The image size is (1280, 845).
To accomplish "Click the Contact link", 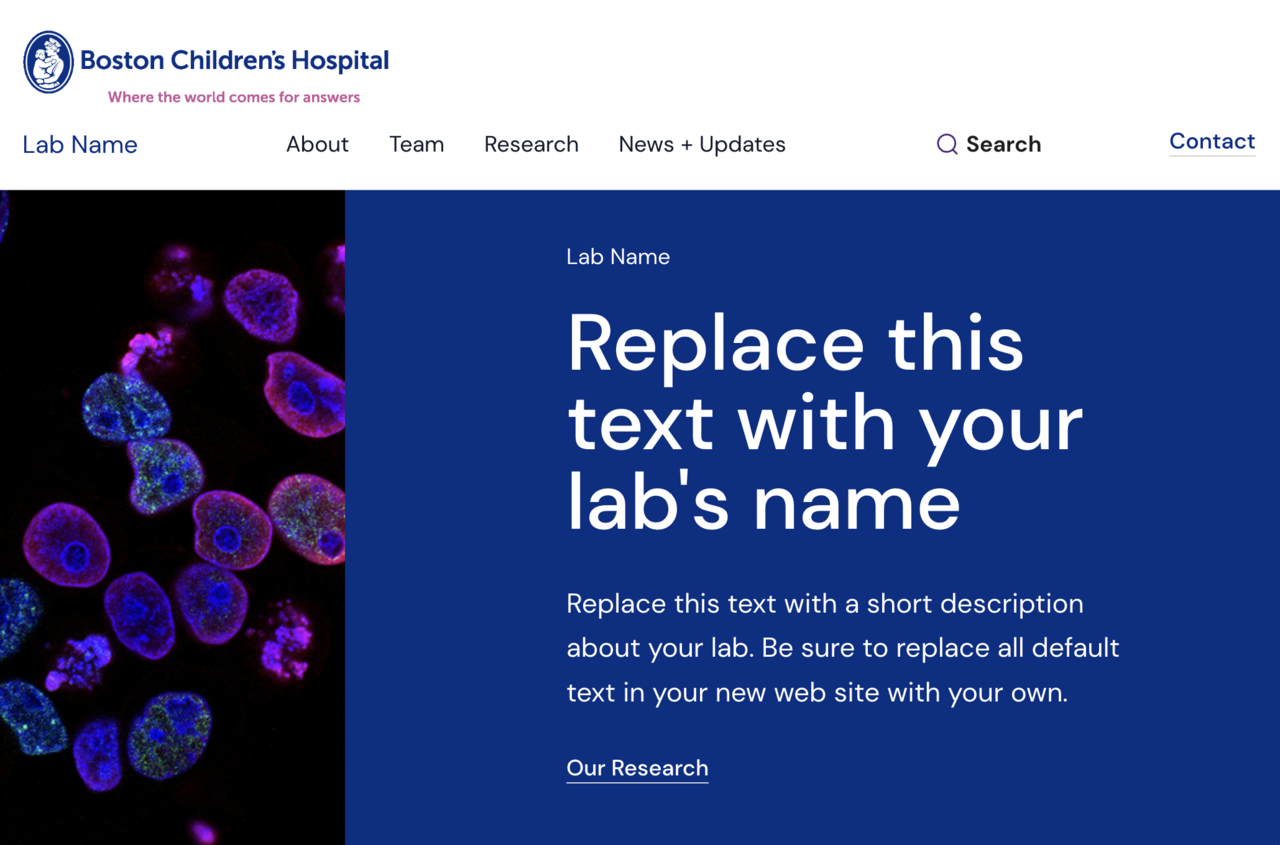I will pos(1212,141).
